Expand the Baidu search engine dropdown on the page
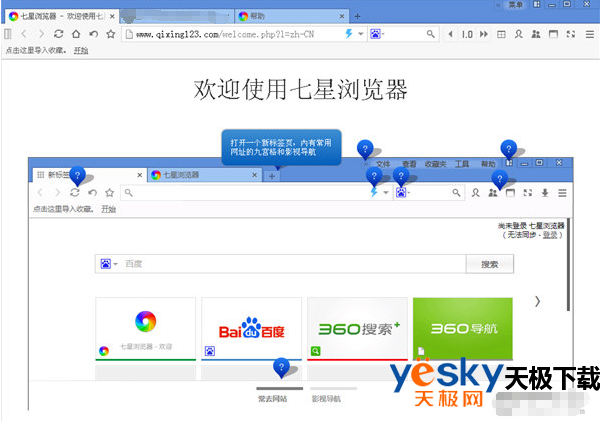 pos(107,264)
